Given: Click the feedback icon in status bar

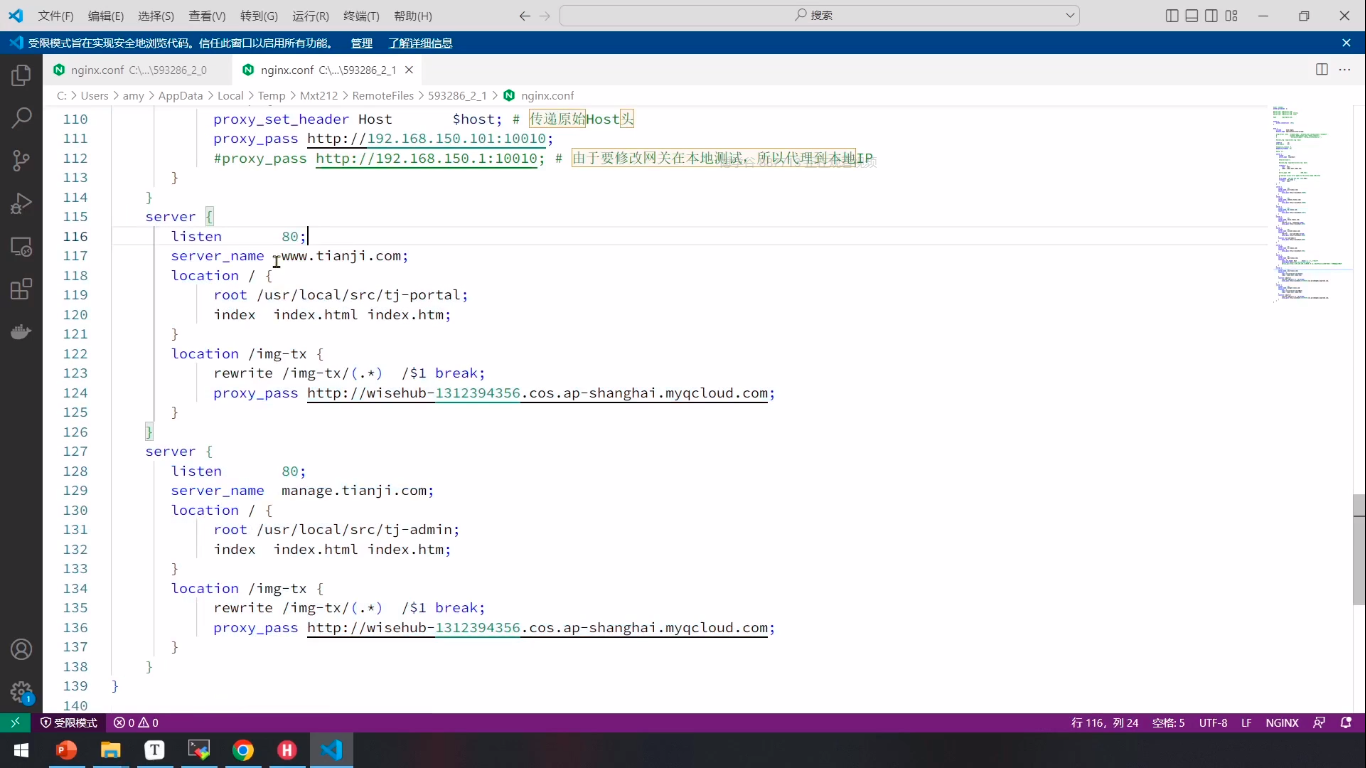Looking at the screenshot, I should pyautogui.click(x=1319, y=723).
